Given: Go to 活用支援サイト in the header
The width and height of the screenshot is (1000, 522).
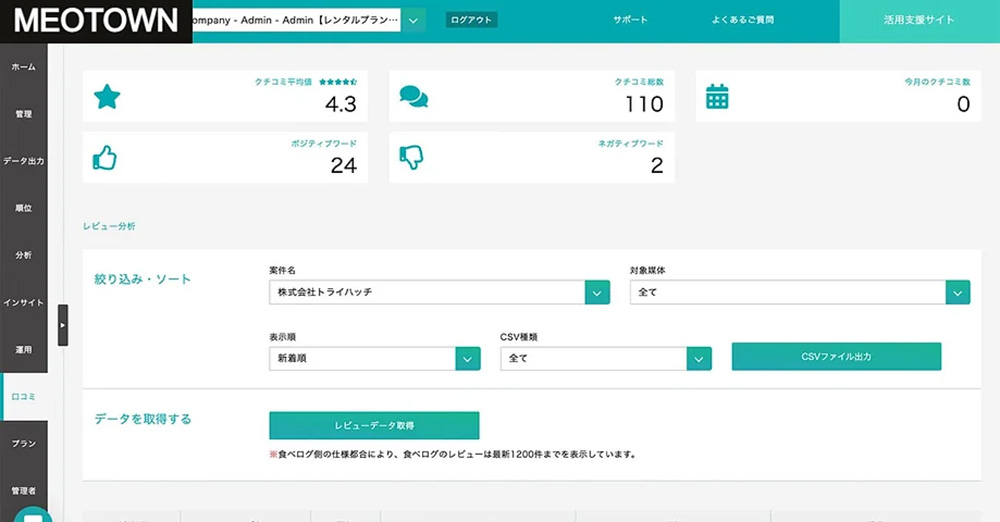Looking at the screenshot, I should 919,20.
